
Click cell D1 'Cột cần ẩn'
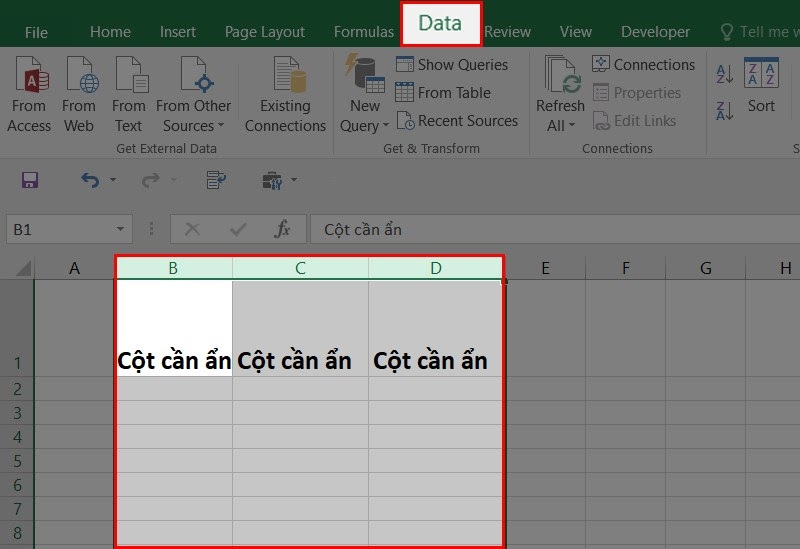click(x=435, y=328)
